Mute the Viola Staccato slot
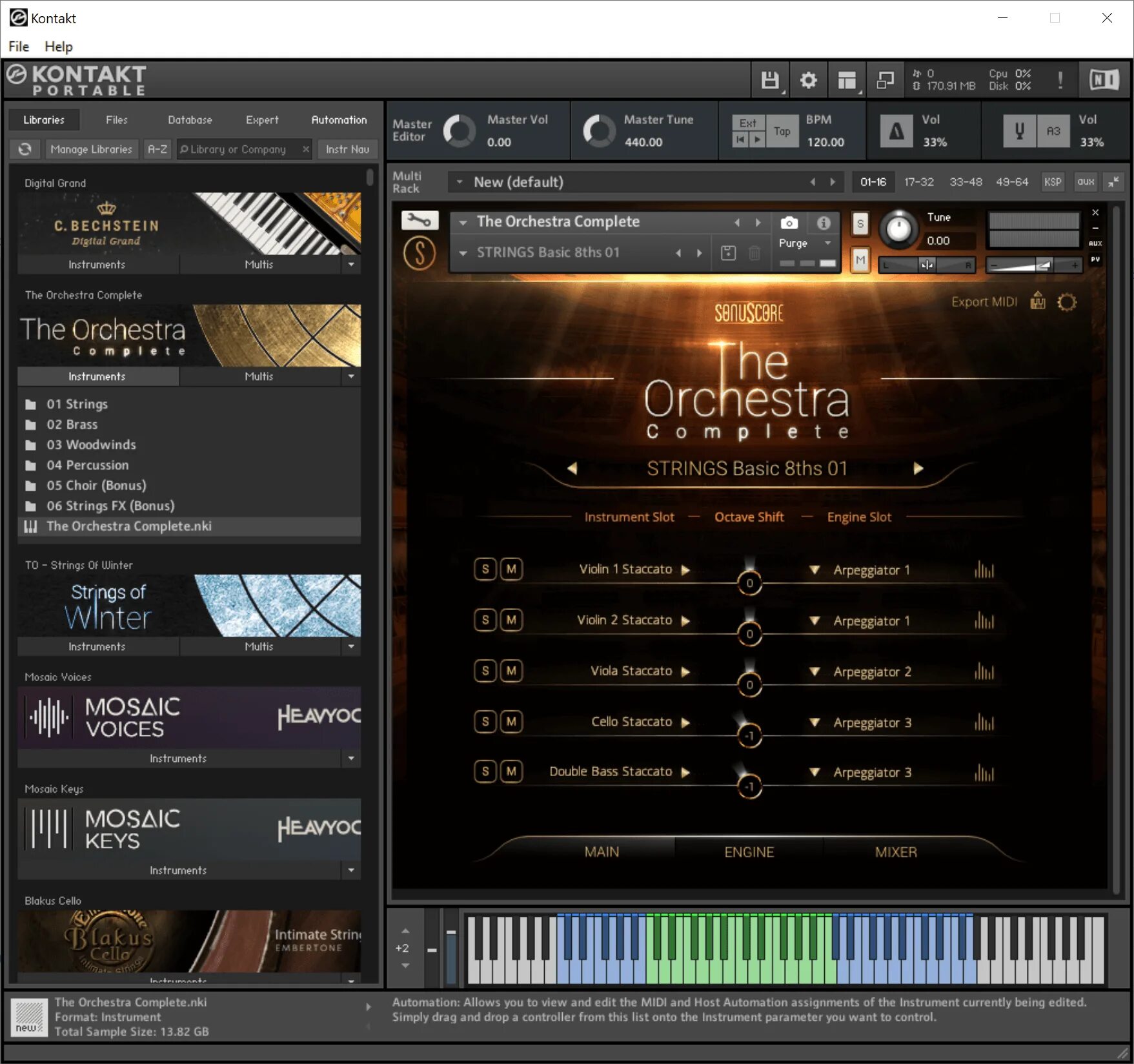 click(511, 671)
